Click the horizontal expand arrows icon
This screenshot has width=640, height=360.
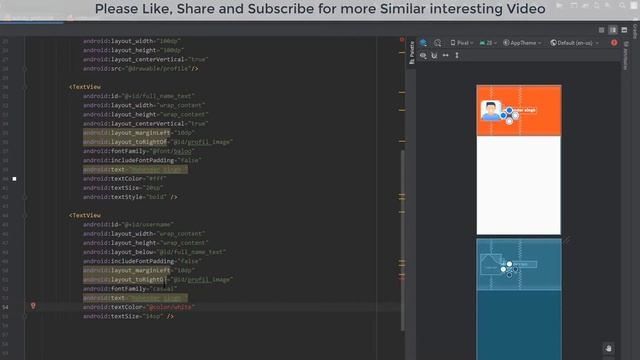click(x=446, y=56)
